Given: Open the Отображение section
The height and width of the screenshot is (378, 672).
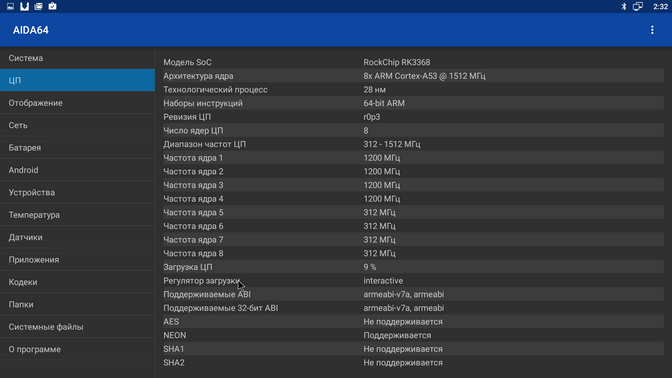Looking at the screenshot, I should 77,103.
